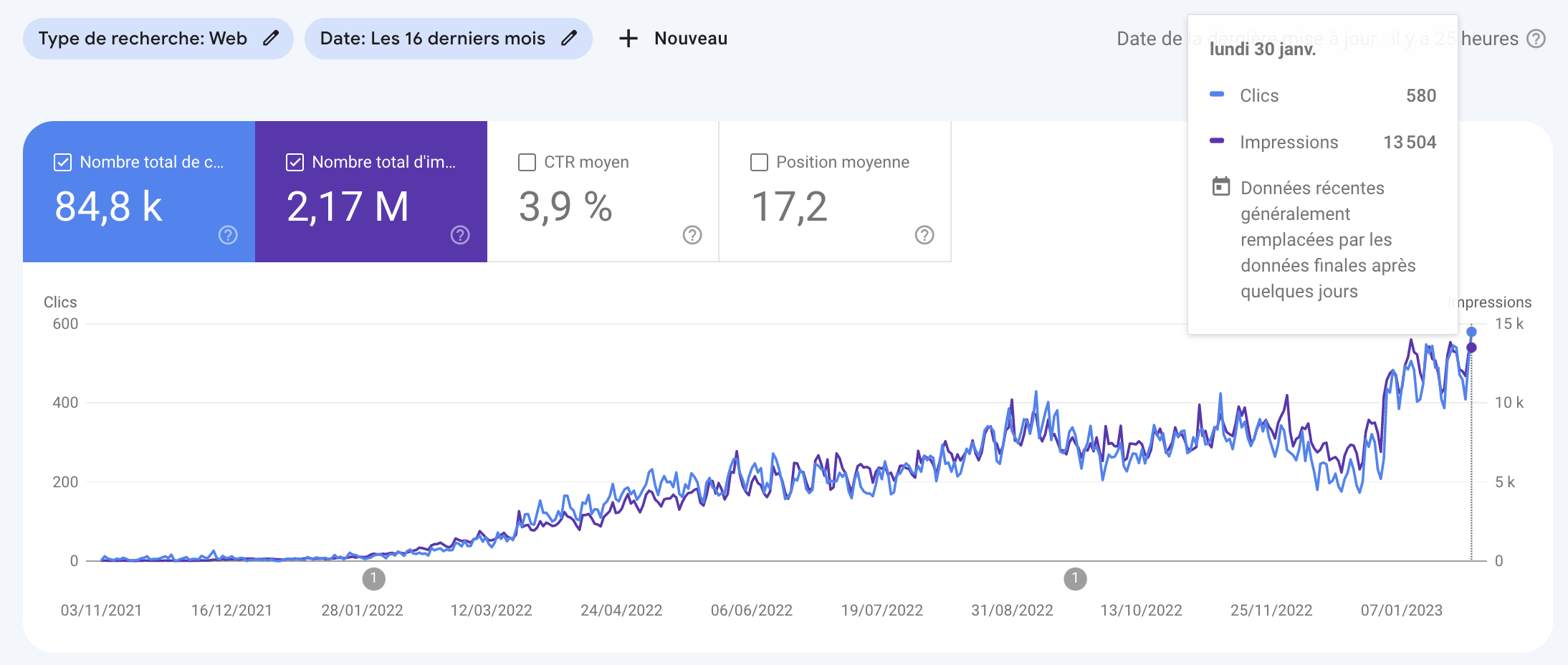Open help icon in Position moyenne card

tap(924, 235)
